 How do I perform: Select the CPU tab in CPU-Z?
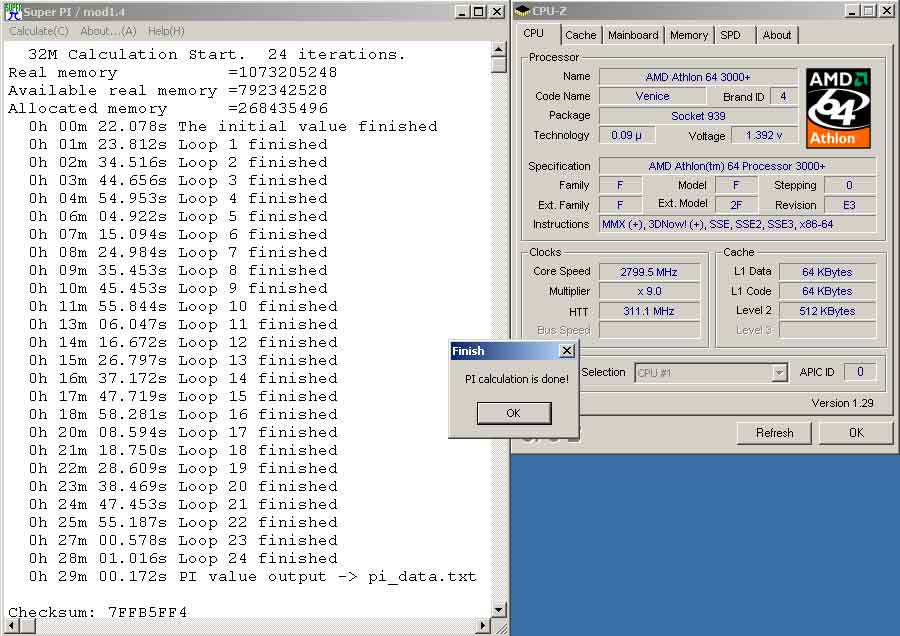[534, 33]
